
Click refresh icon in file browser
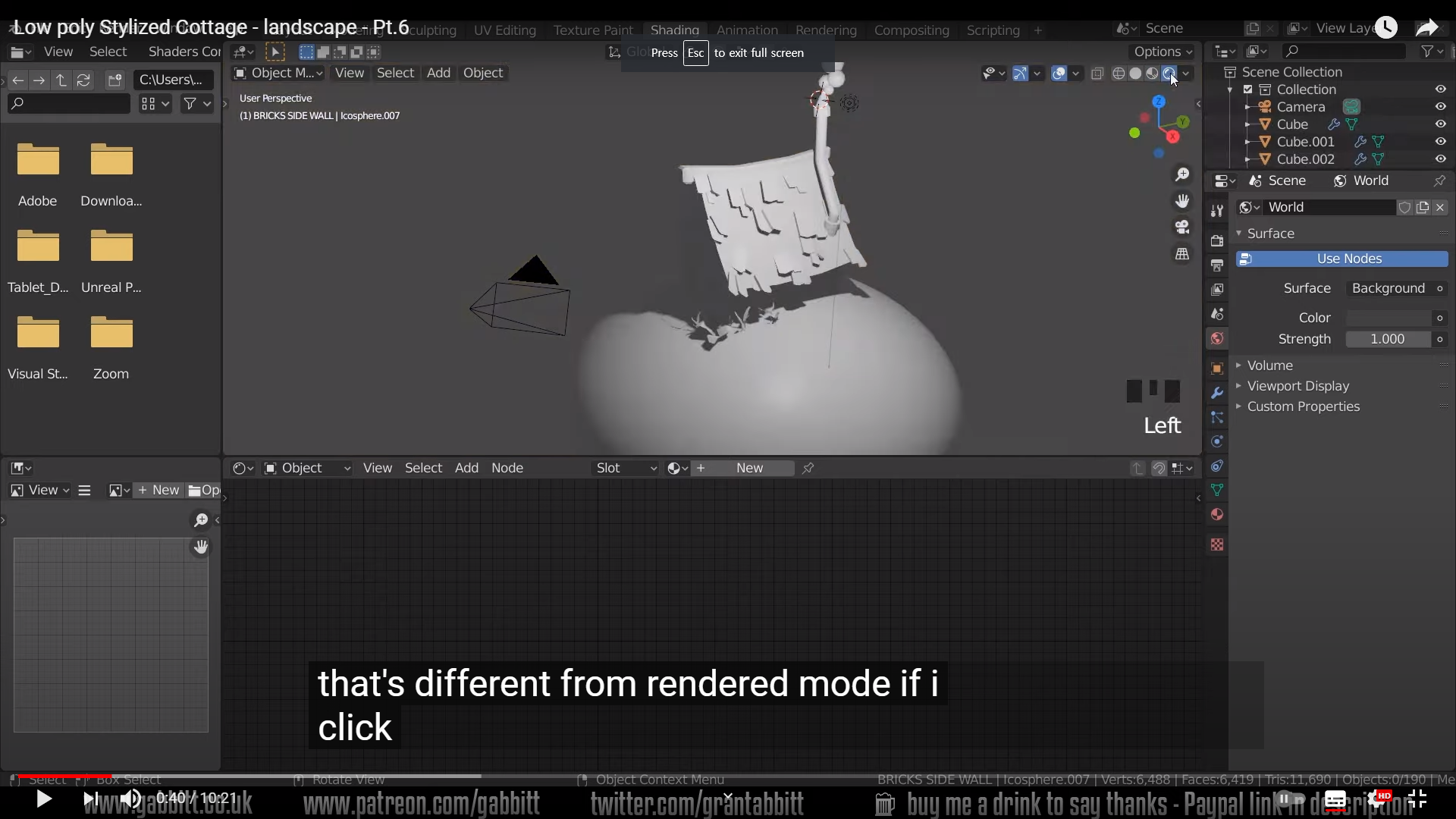coord(83,80)
